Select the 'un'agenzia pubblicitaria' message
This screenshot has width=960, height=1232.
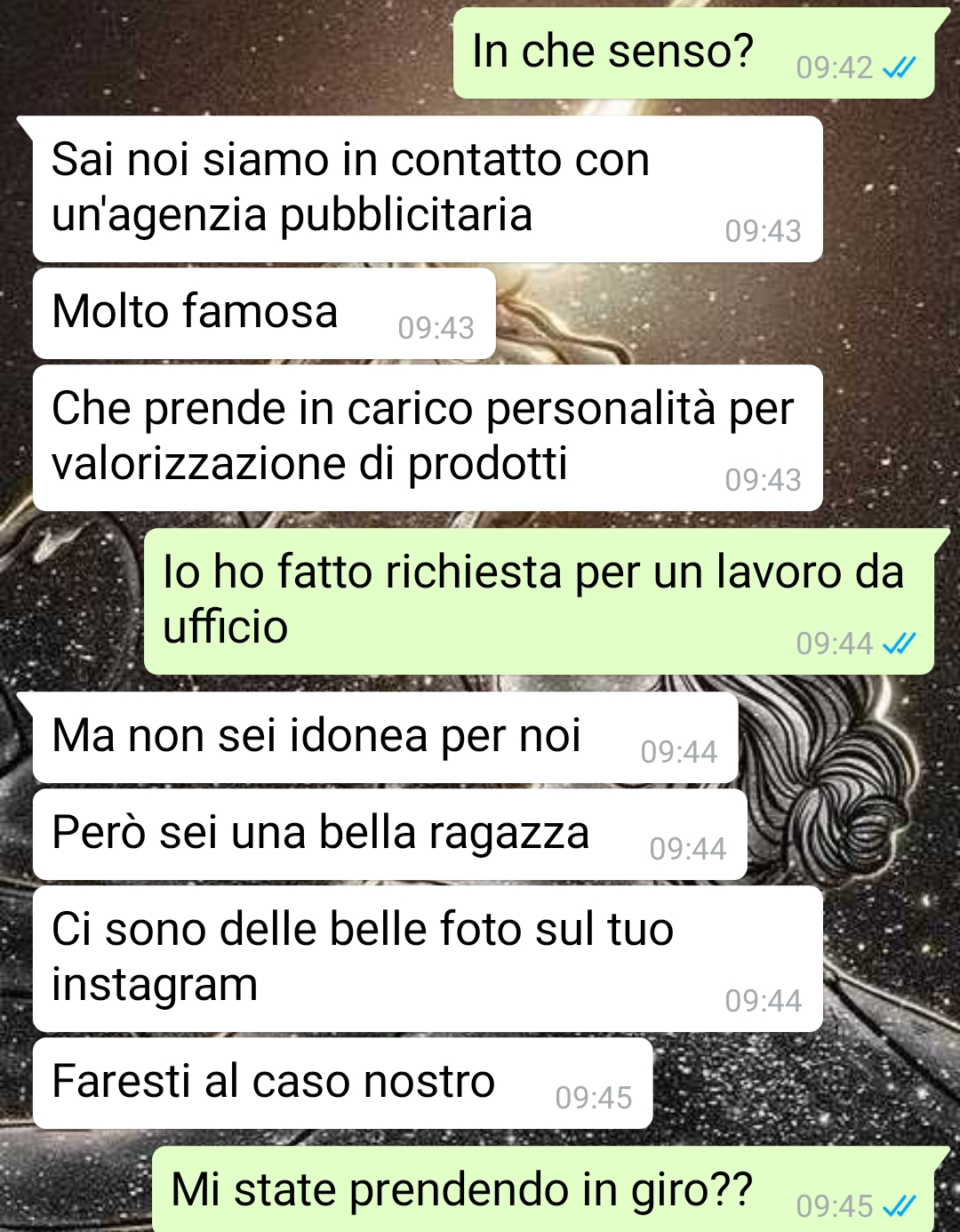pos(428,188)
